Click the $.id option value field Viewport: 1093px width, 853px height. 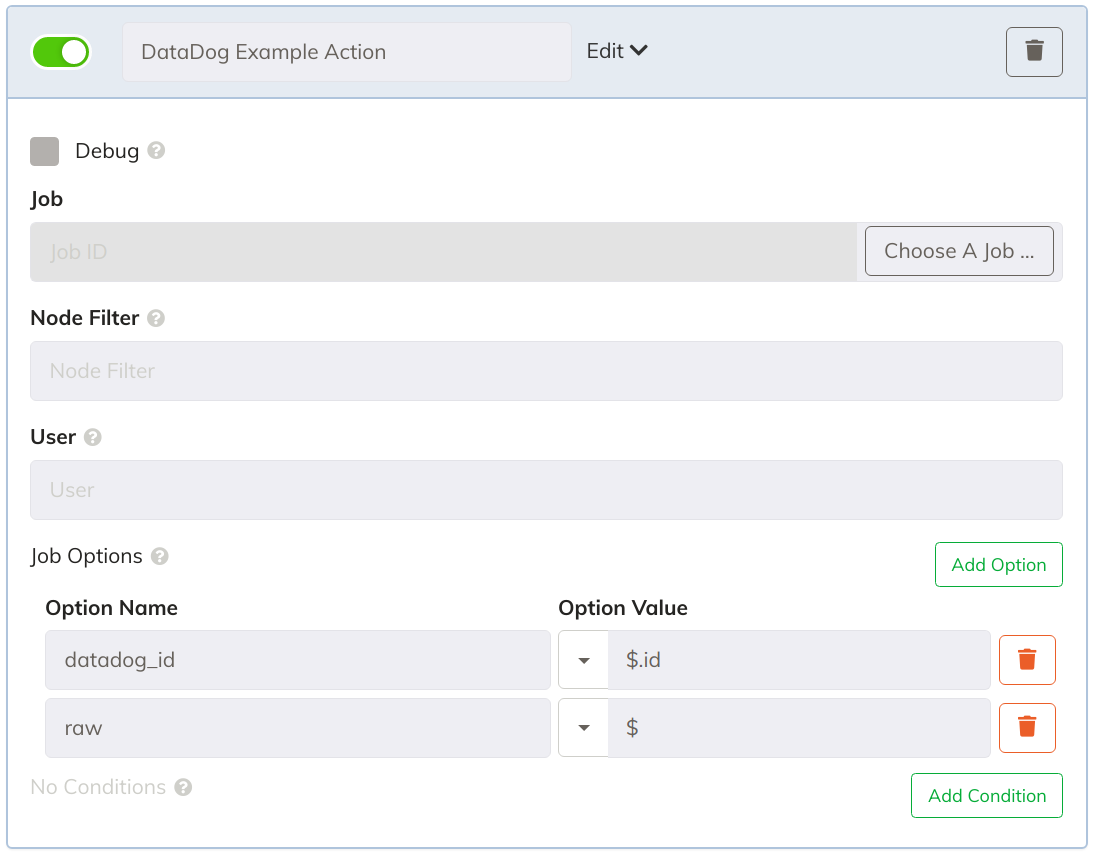coord(799,660)
